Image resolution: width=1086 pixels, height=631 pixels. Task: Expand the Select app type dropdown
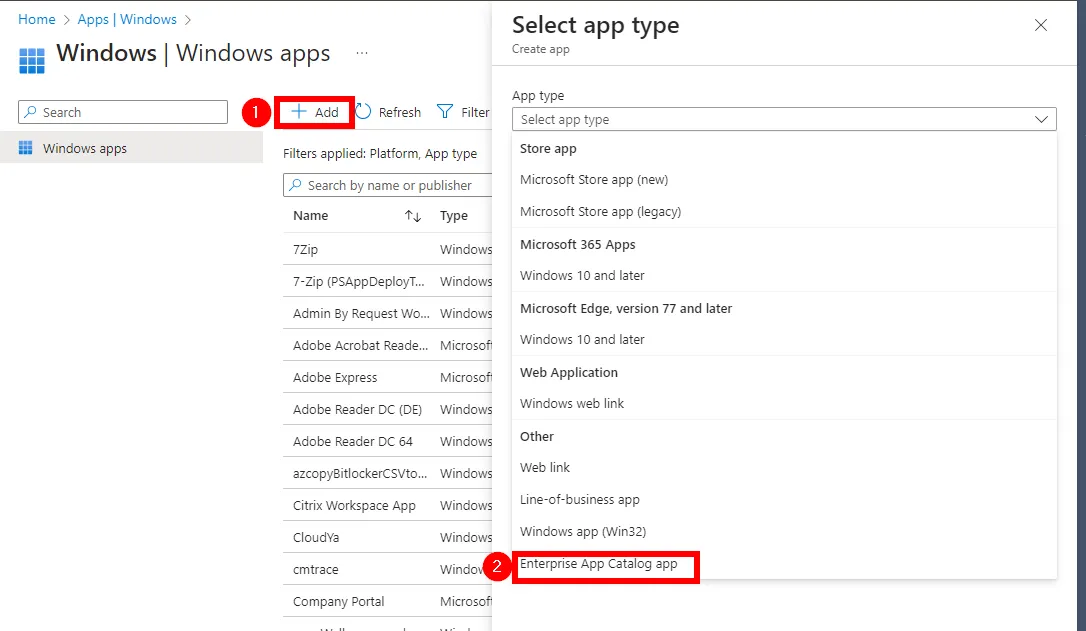click(784, 119)
